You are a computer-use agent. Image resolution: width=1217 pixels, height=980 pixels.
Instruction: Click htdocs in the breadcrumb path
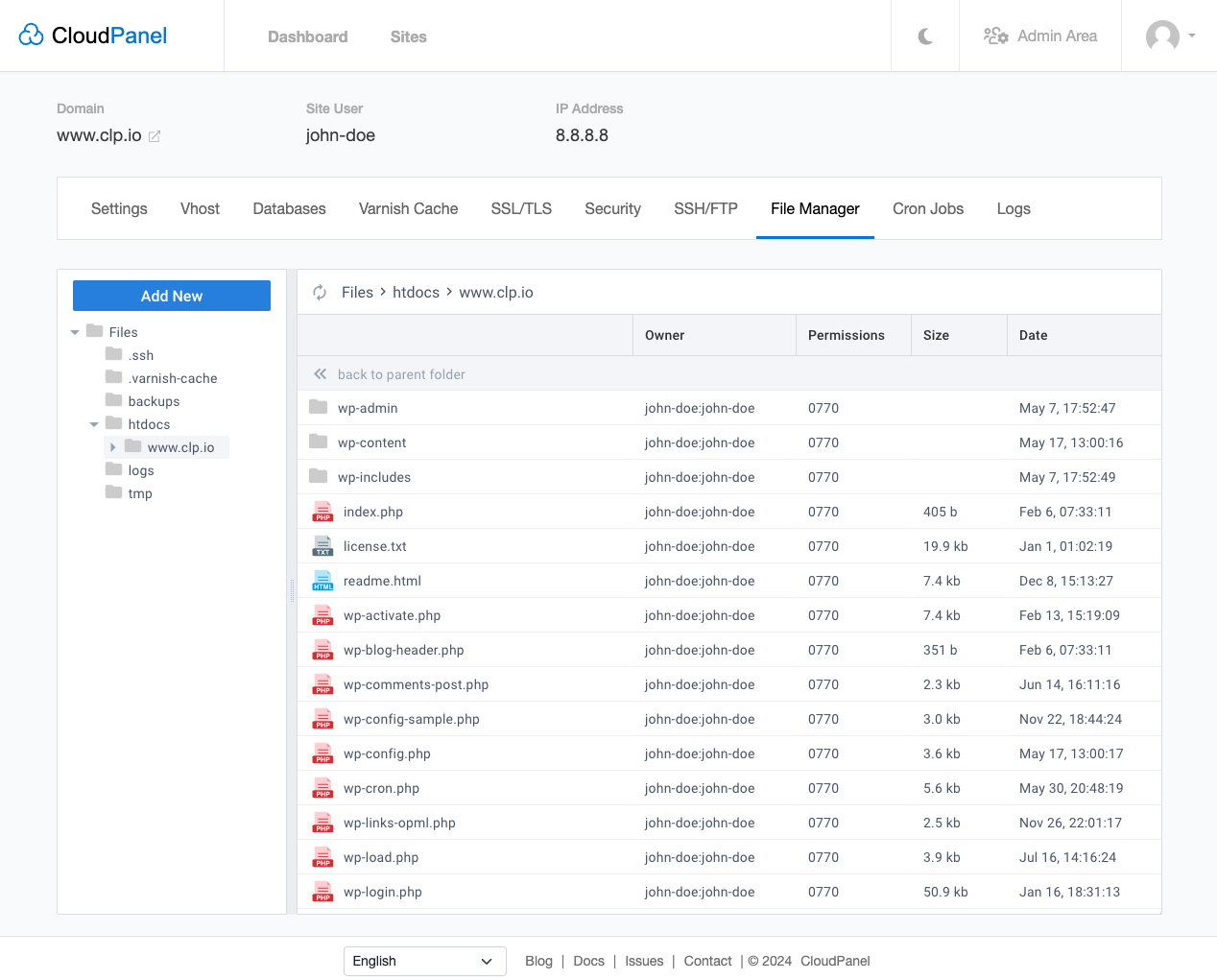[416, 292]
